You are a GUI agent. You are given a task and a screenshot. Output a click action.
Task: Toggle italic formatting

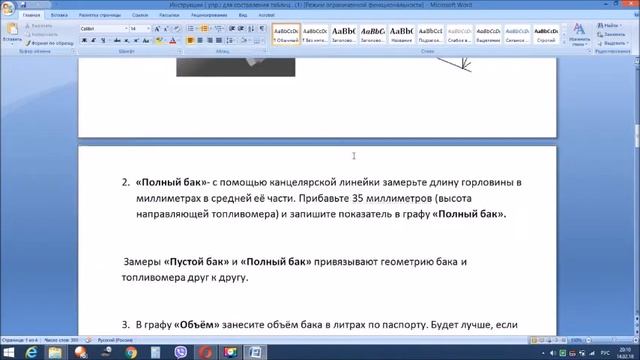point(93,40)
